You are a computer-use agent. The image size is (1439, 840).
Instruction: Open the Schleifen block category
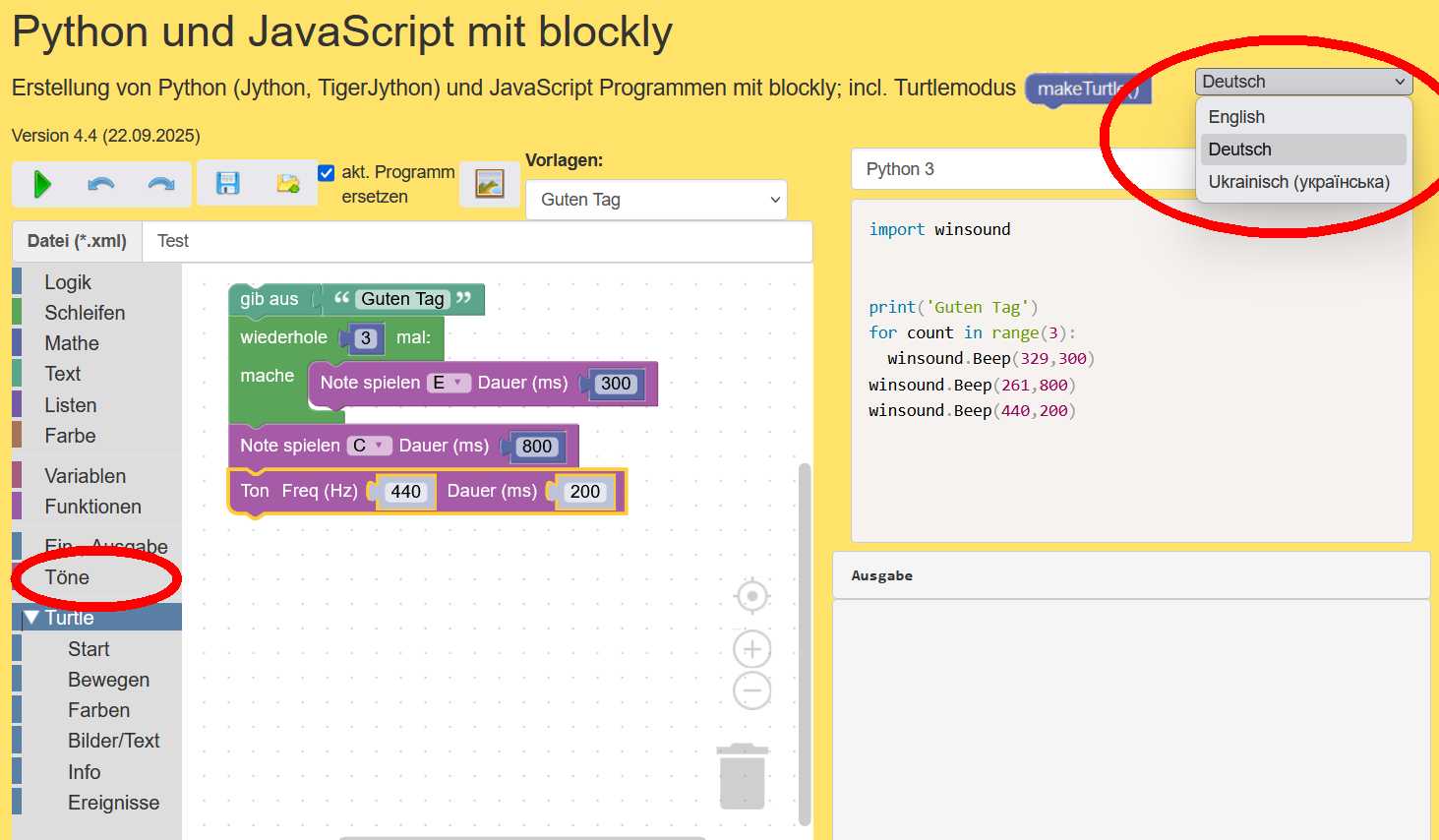[85, 313]
